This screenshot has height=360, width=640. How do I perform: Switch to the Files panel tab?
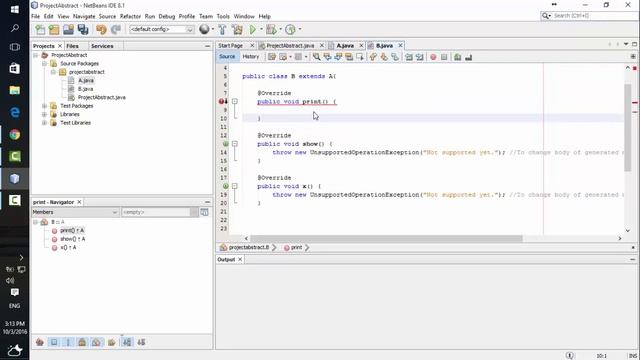point(72,46)
